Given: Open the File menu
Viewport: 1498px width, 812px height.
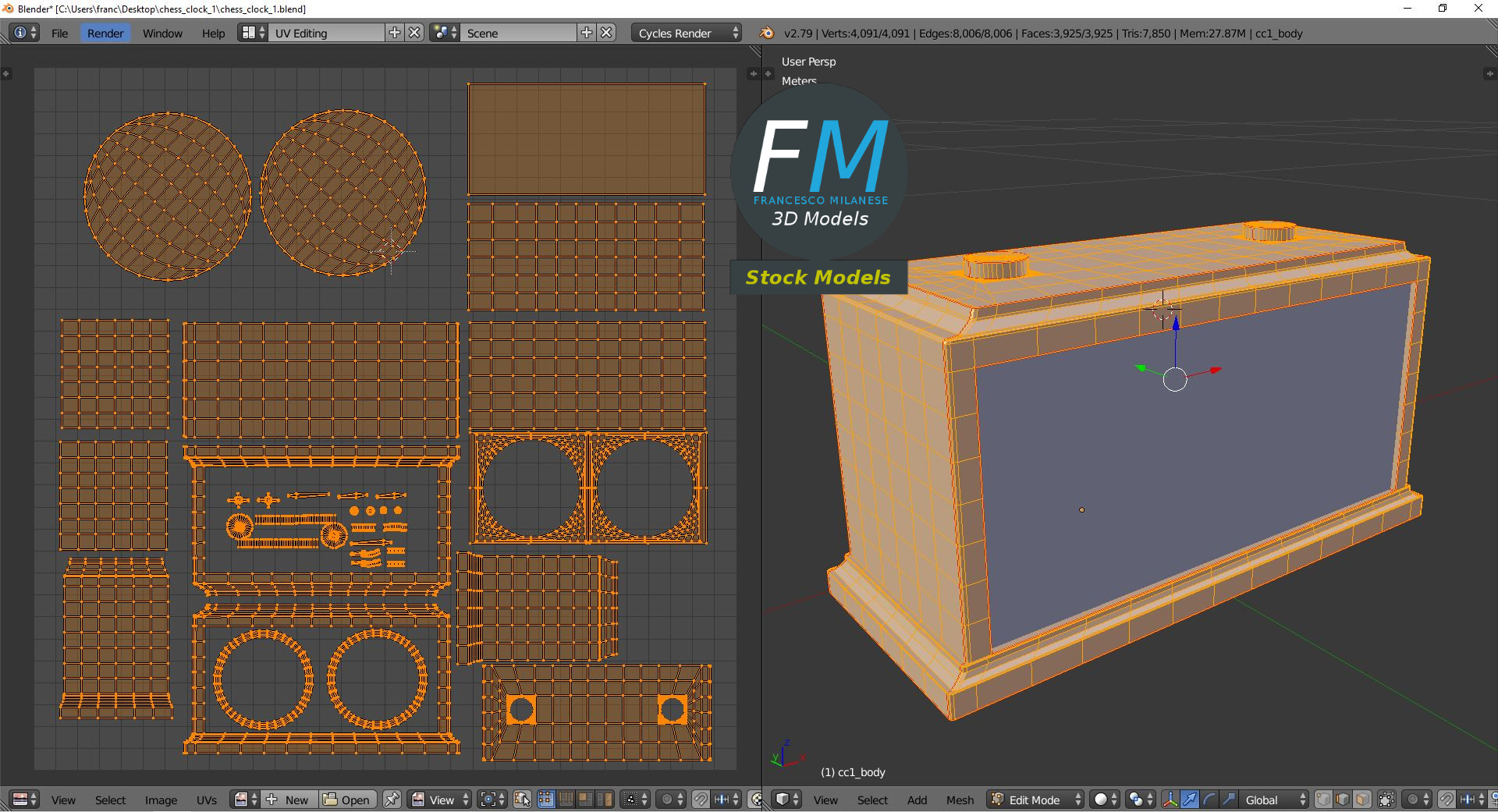Looking at the screenshot, I should click(x=60, y=33).
